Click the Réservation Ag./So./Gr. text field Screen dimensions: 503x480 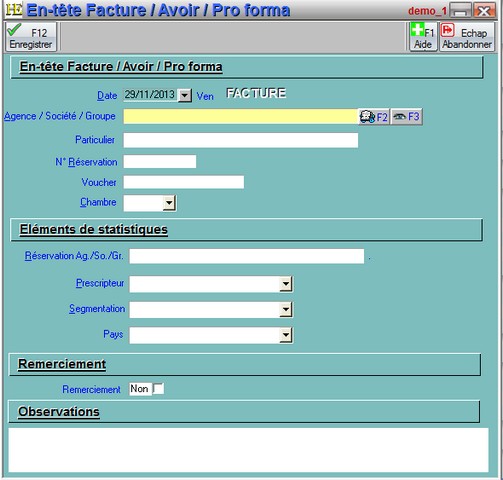point(247,256)
